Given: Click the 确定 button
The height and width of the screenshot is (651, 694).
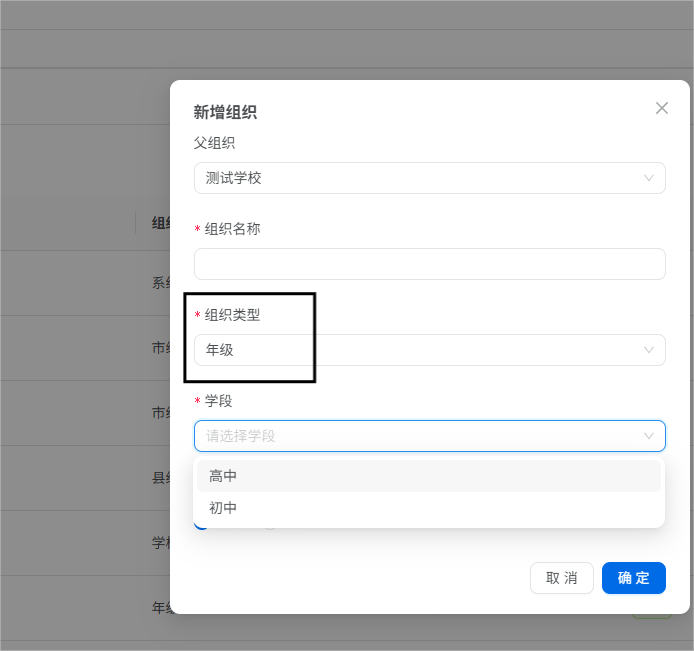Looking at the screenshot, I should [634, 578].
